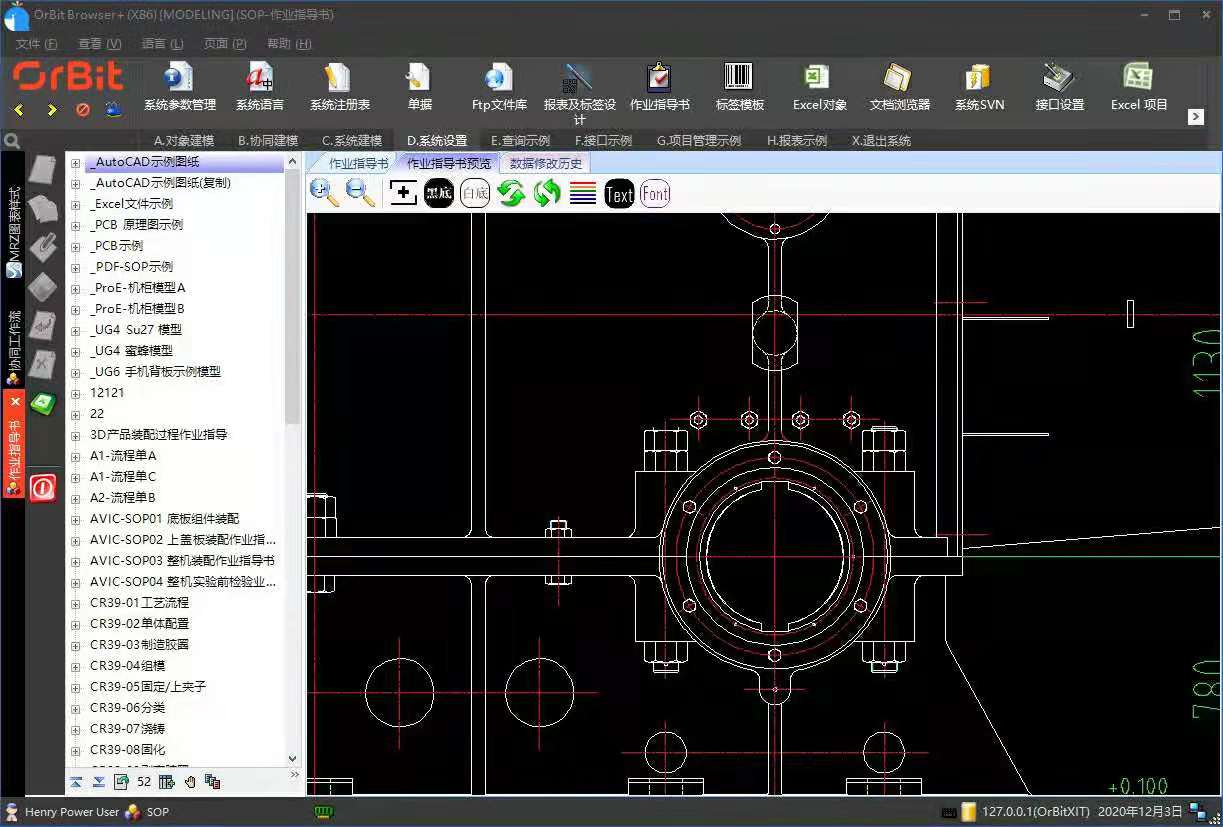Select the A.对象建模 ribbon section
The height and width of the screenshot is (827, 1223).
click(183, 141)
